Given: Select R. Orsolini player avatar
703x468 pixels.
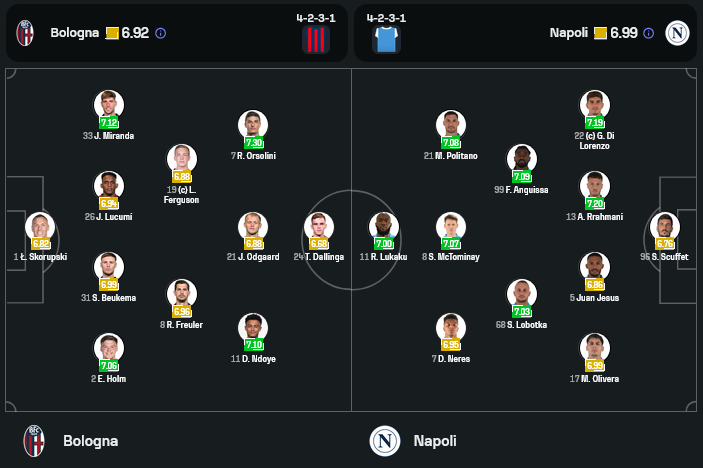Looking at the screenshot, I should pos(253,125).
